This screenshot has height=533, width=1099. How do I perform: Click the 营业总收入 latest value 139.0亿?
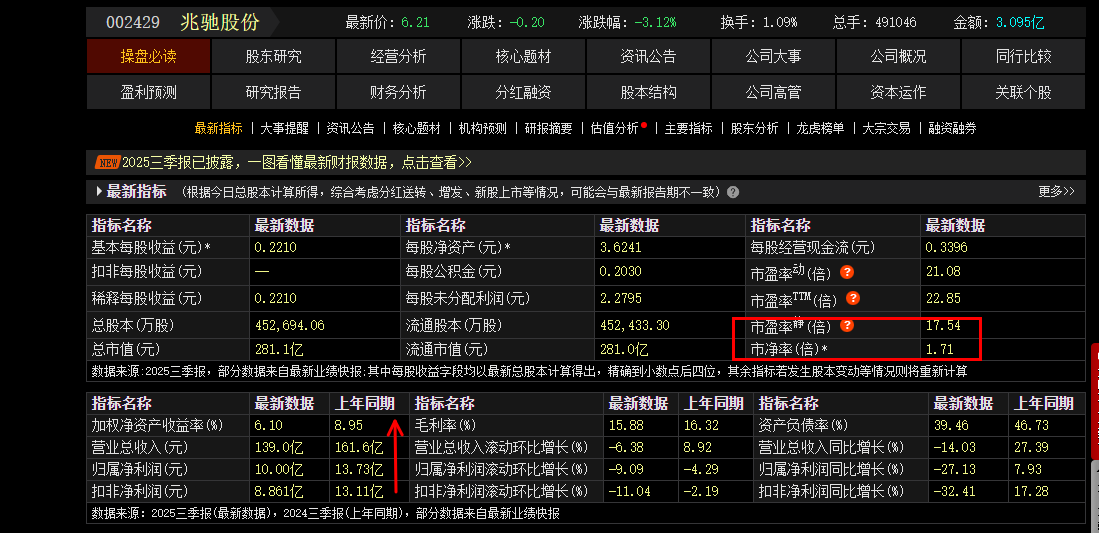click(x=279, y=447)
